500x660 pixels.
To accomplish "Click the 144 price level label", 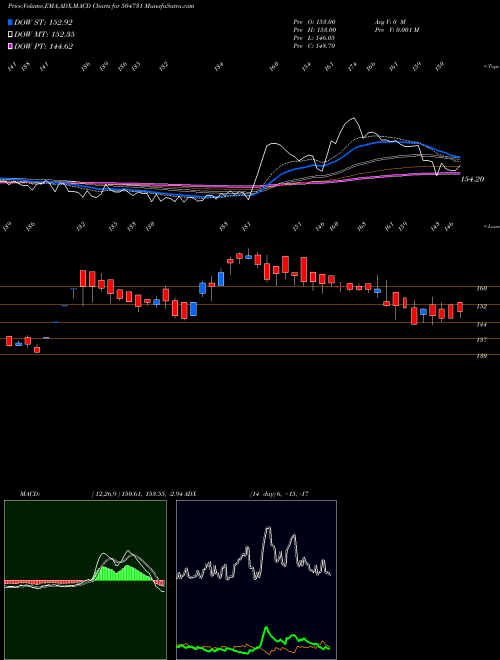I will (482, 325).
